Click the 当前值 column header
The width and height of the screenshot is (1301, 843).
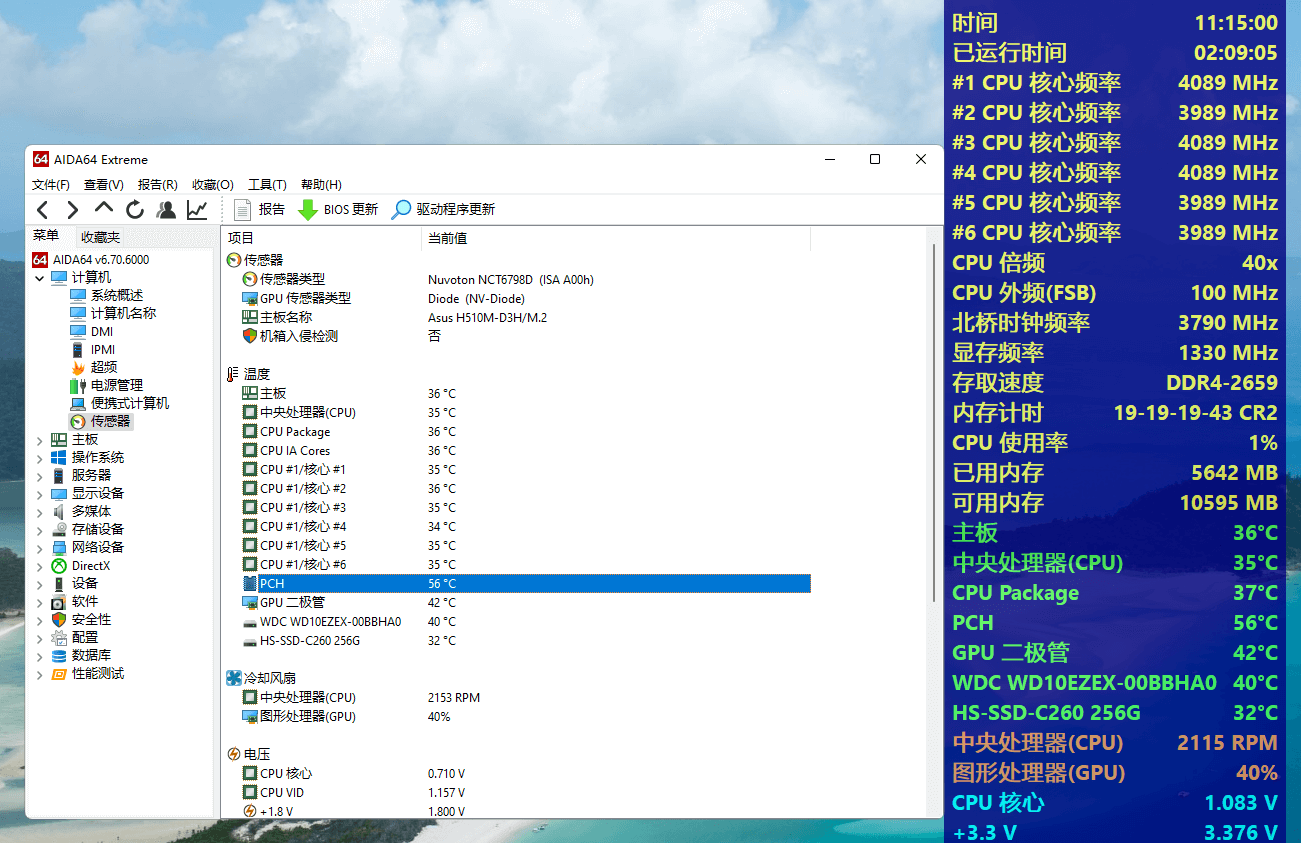pyautogui.click(x=448, y=239)
